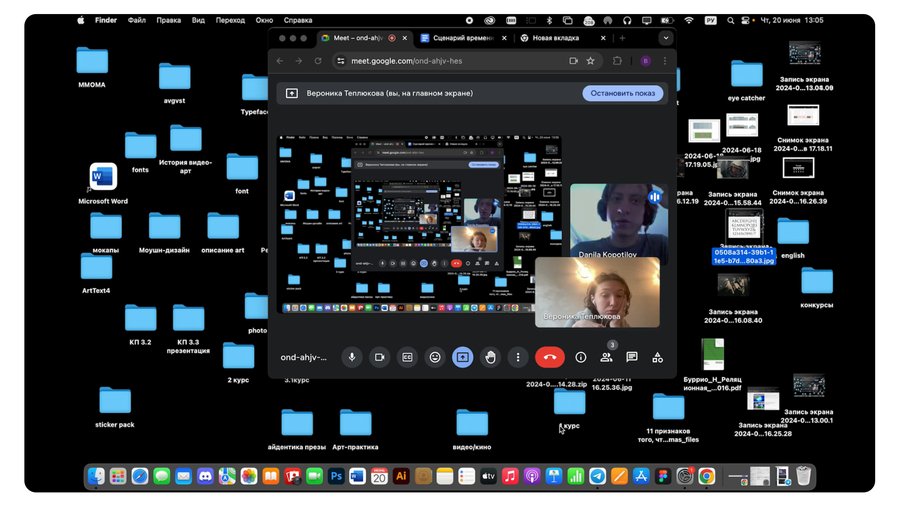Select the 'конкурсы' folder
The width and height of the screenshot is (900, 506).
tap(816, 287)
